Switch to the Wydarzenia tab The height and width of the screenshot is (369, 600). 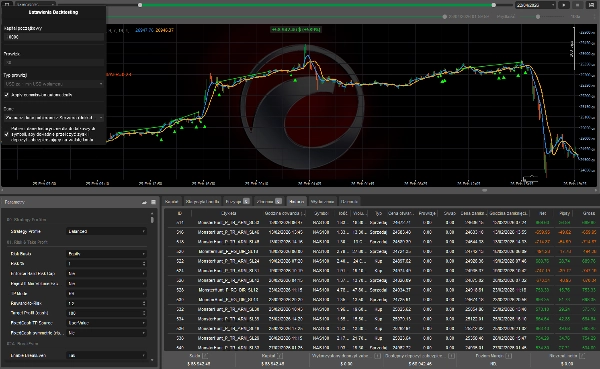point(322,201)
